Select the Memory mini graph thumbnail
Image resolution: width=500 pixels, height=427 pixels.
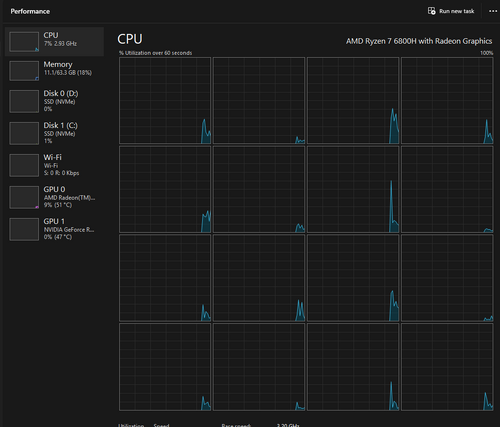click(24, 71)
